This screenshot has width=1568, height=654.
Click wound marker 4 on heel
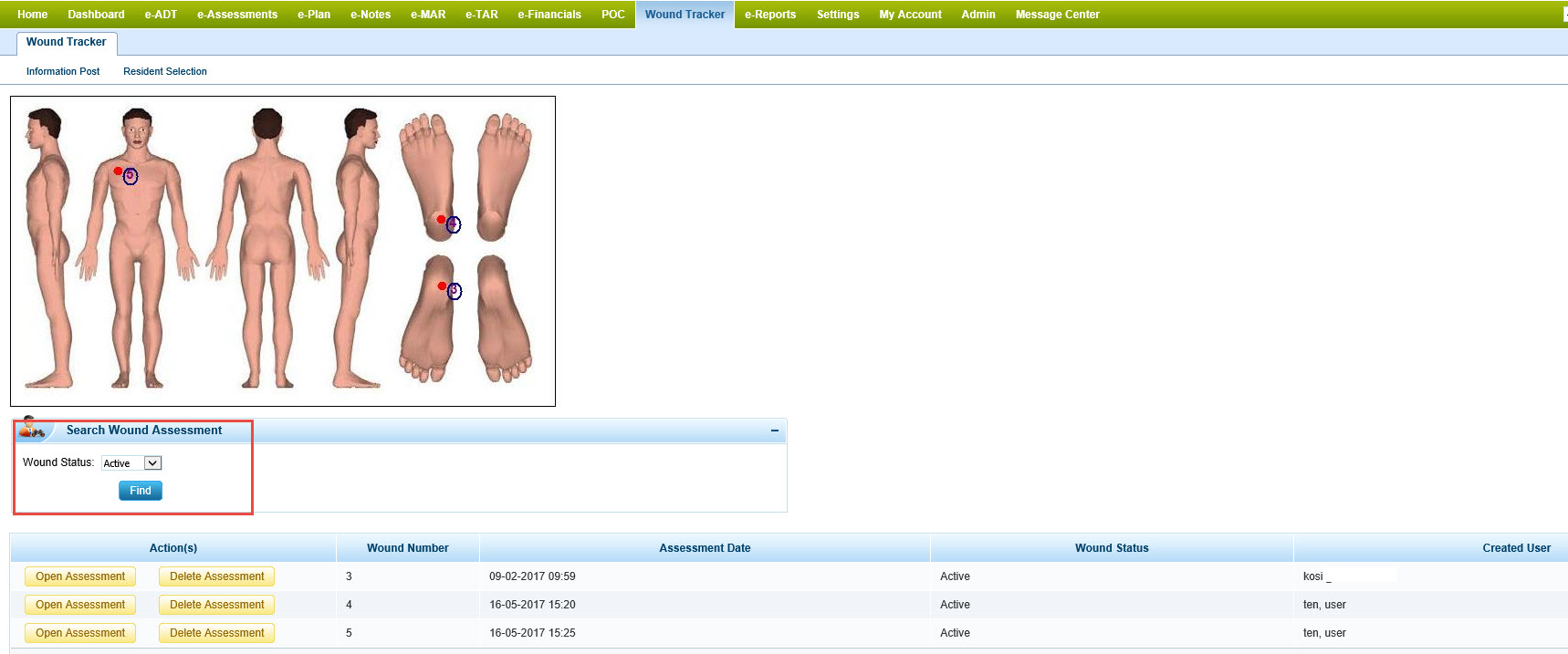(453, 224)
